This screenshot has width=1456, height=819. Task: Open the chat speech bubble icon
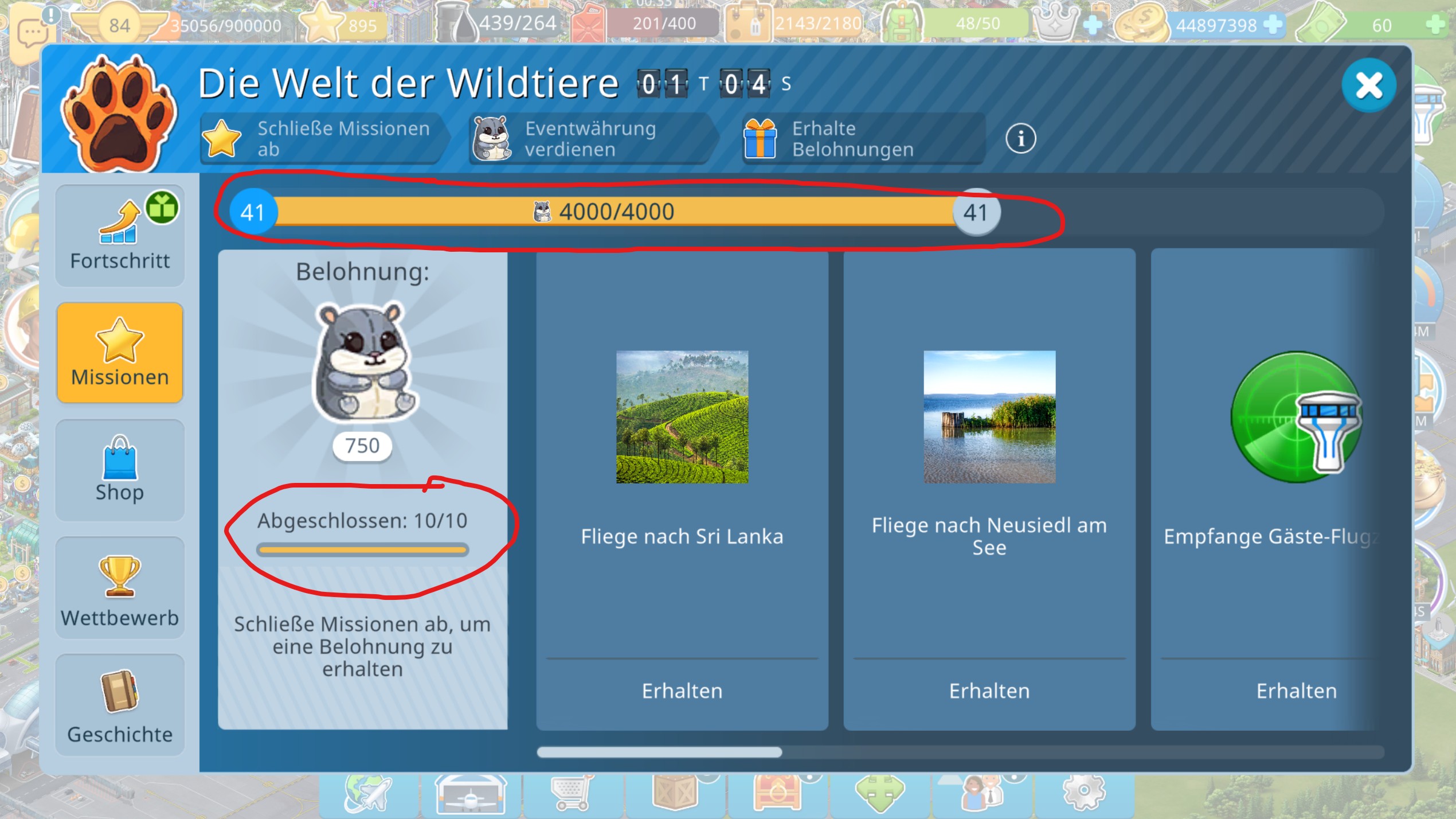coord(33,33)
